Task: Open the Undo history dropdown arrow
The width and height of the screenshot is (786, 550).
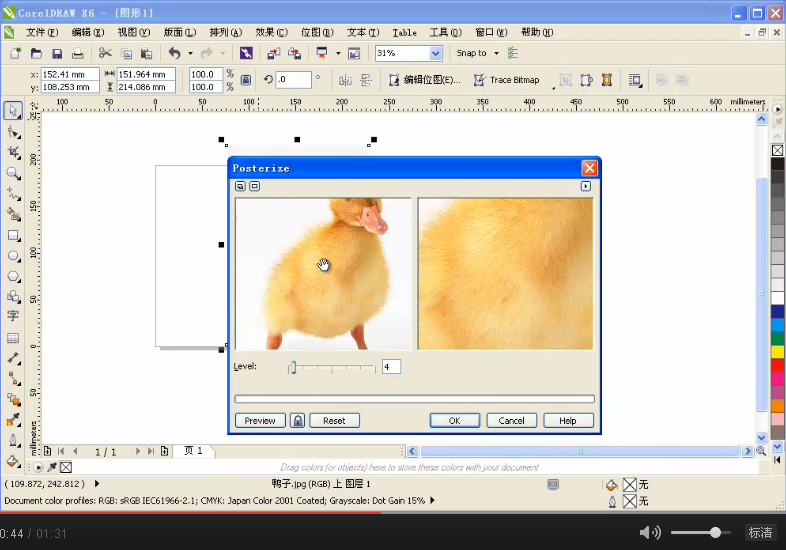Action: point(190,53)
